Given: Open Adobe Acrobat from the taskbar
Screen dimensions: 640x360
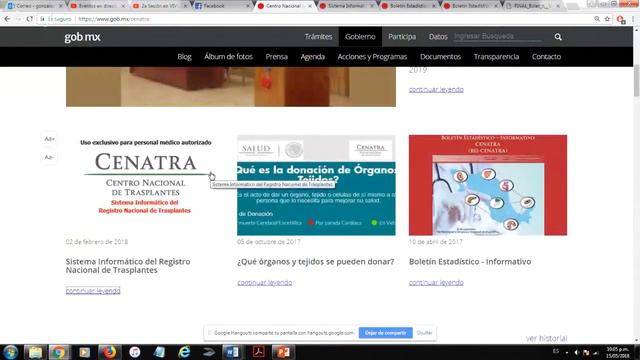Looking at the screenshot, I should 258,352.
